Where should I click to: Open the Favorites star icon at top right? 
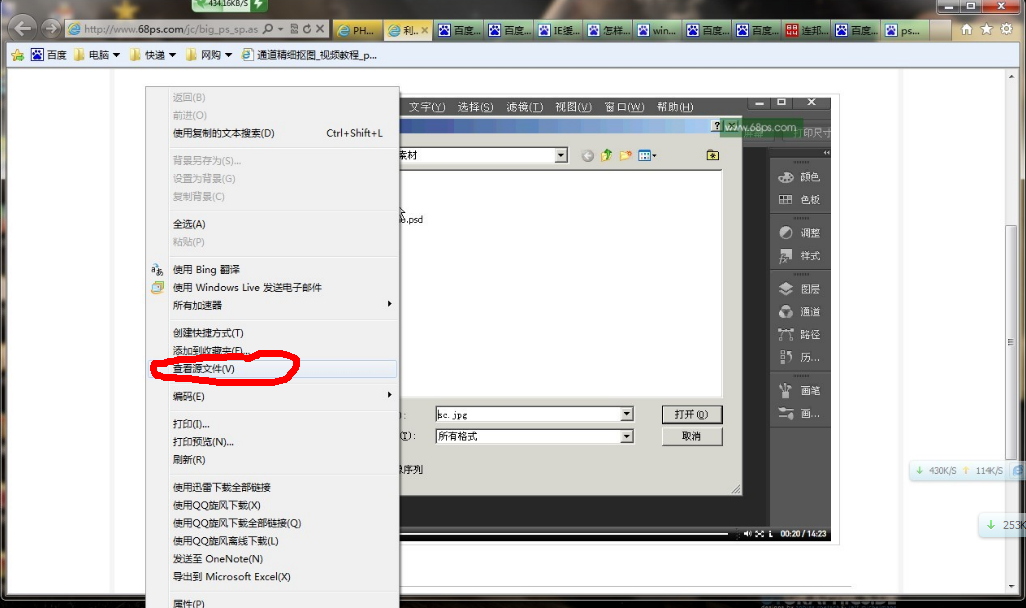click(x=986, y=29)
